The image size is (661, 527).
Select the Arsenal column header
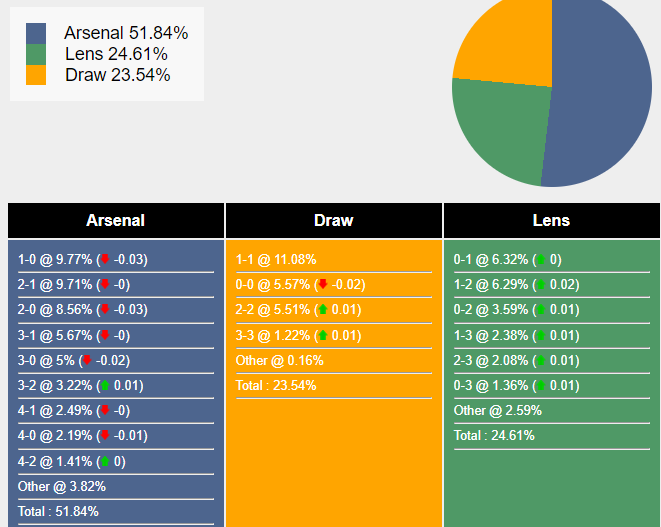(x=116, y=221)
